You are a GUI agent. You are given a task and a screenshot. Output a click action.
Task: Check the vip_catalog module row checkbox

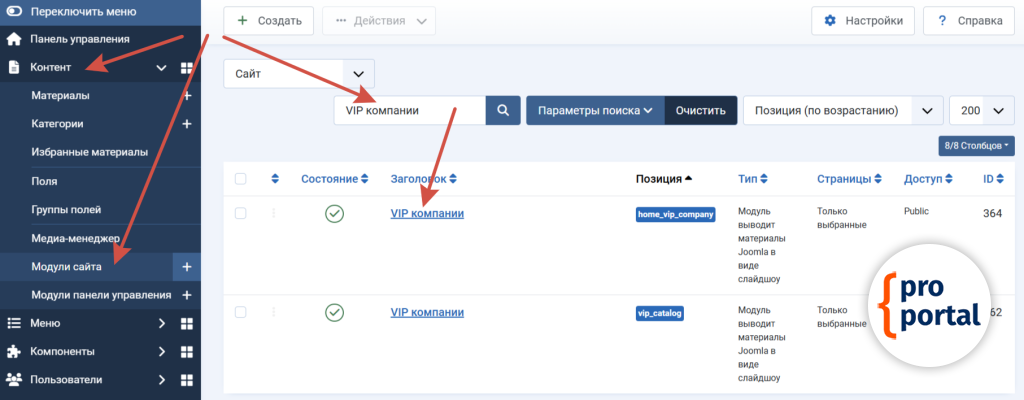tap(240, 312)
